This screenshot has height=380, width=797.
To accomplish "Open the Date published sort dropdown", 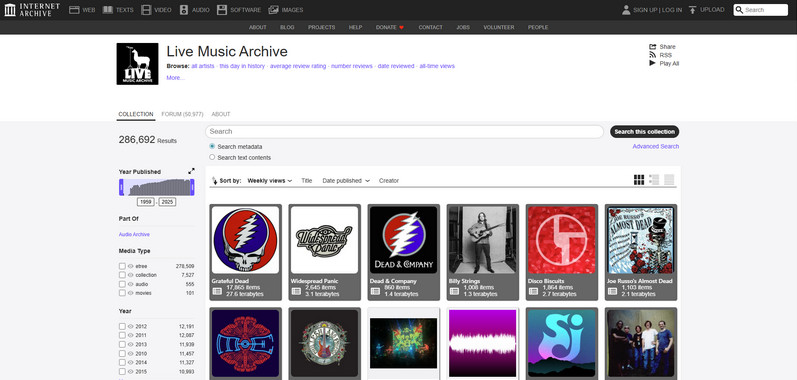I will [346, 180].
